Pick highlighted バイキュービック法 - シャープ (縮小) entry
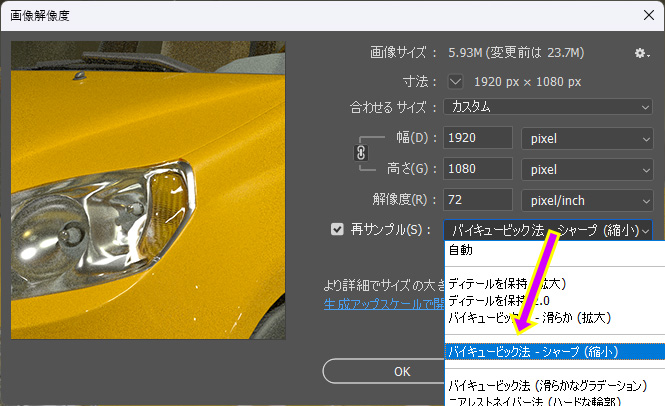The image size is (665, 406). click(533, 351)
